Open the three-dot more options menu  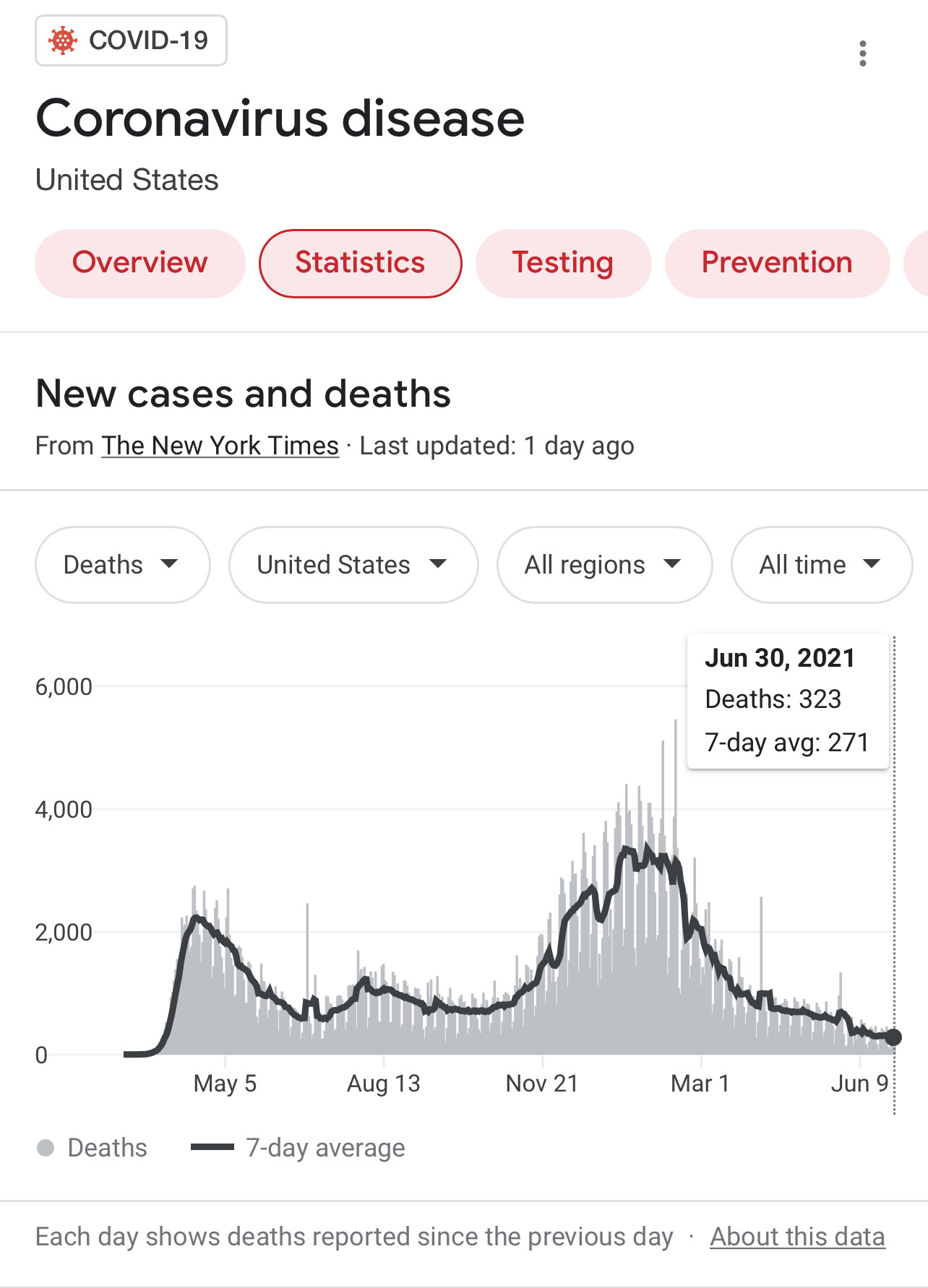tap(862, 53)
